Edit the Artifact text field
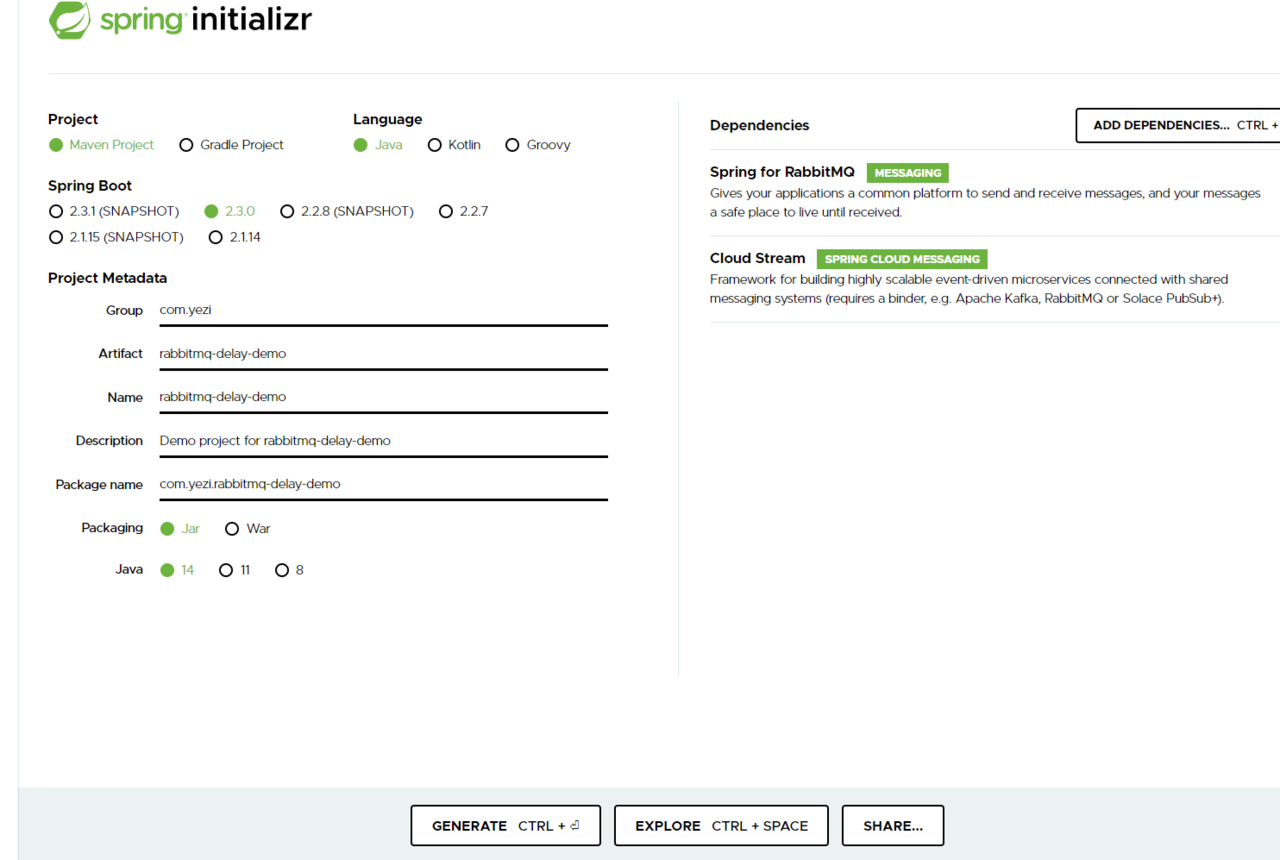1280x860 pixels. coord(383,354)
